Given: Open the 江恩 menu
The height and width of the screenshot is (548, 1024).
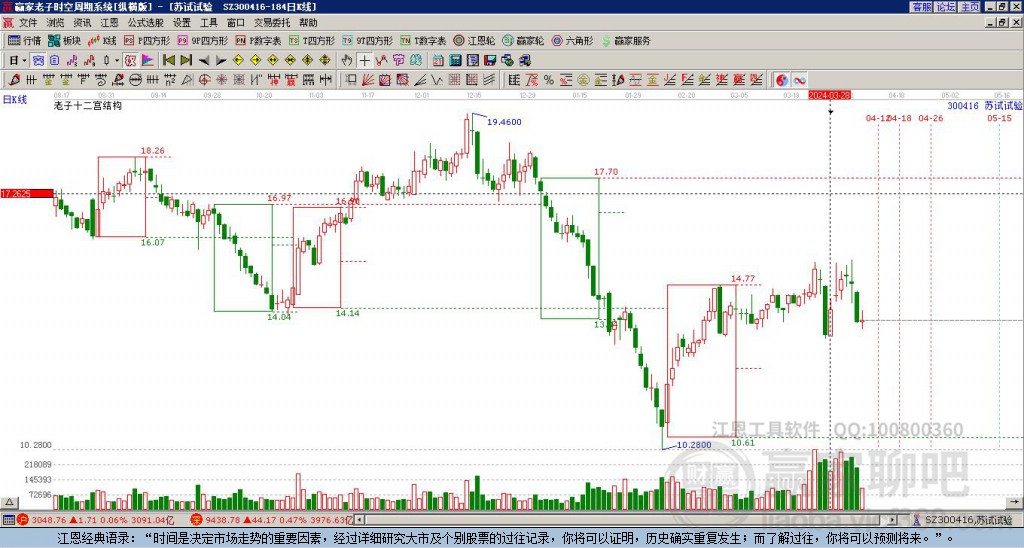Looking at the screenshot, I should click(x=109, y=23).
